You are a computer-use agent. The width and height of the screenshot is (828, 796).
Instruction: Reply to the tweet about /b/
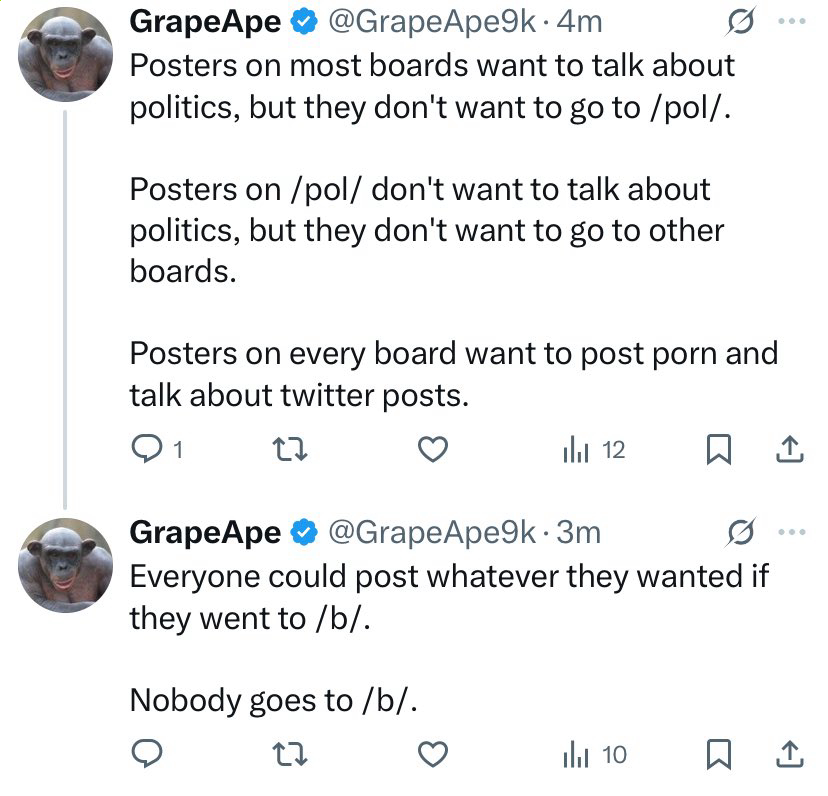click(147, 753)
